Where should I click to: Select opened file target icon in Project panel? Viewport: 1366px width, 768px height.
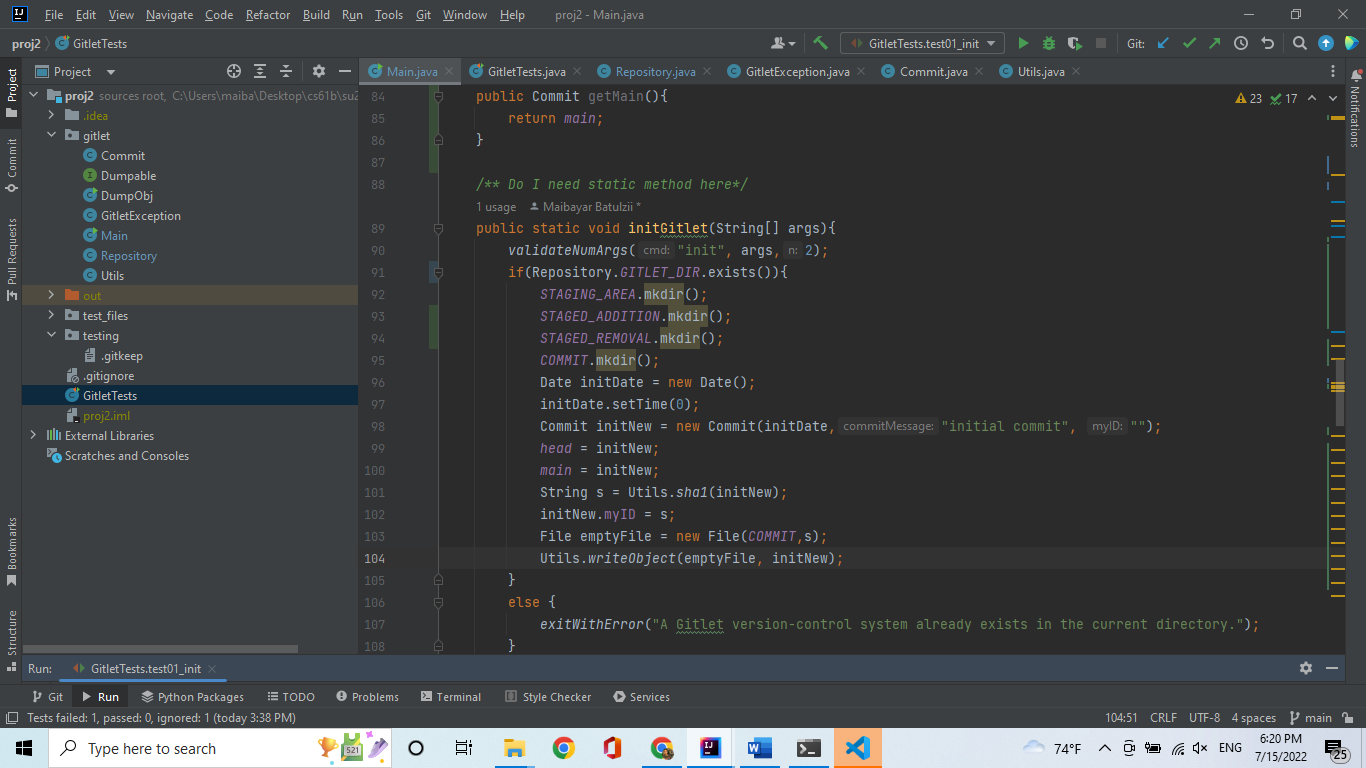click(x=234, y=71)
